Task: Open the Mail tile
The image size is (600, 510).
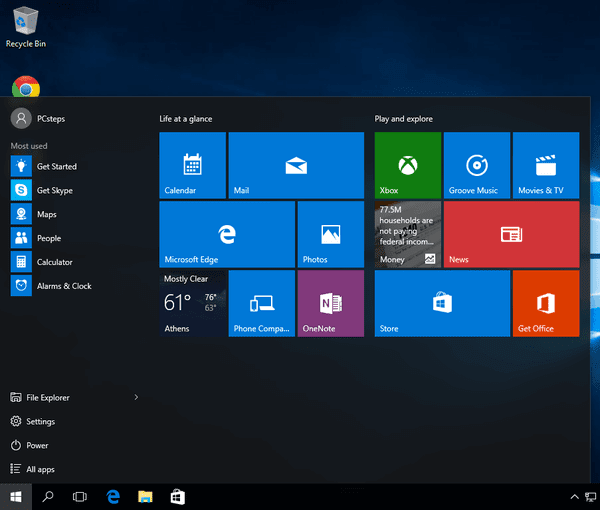Action: coord(296,165)
